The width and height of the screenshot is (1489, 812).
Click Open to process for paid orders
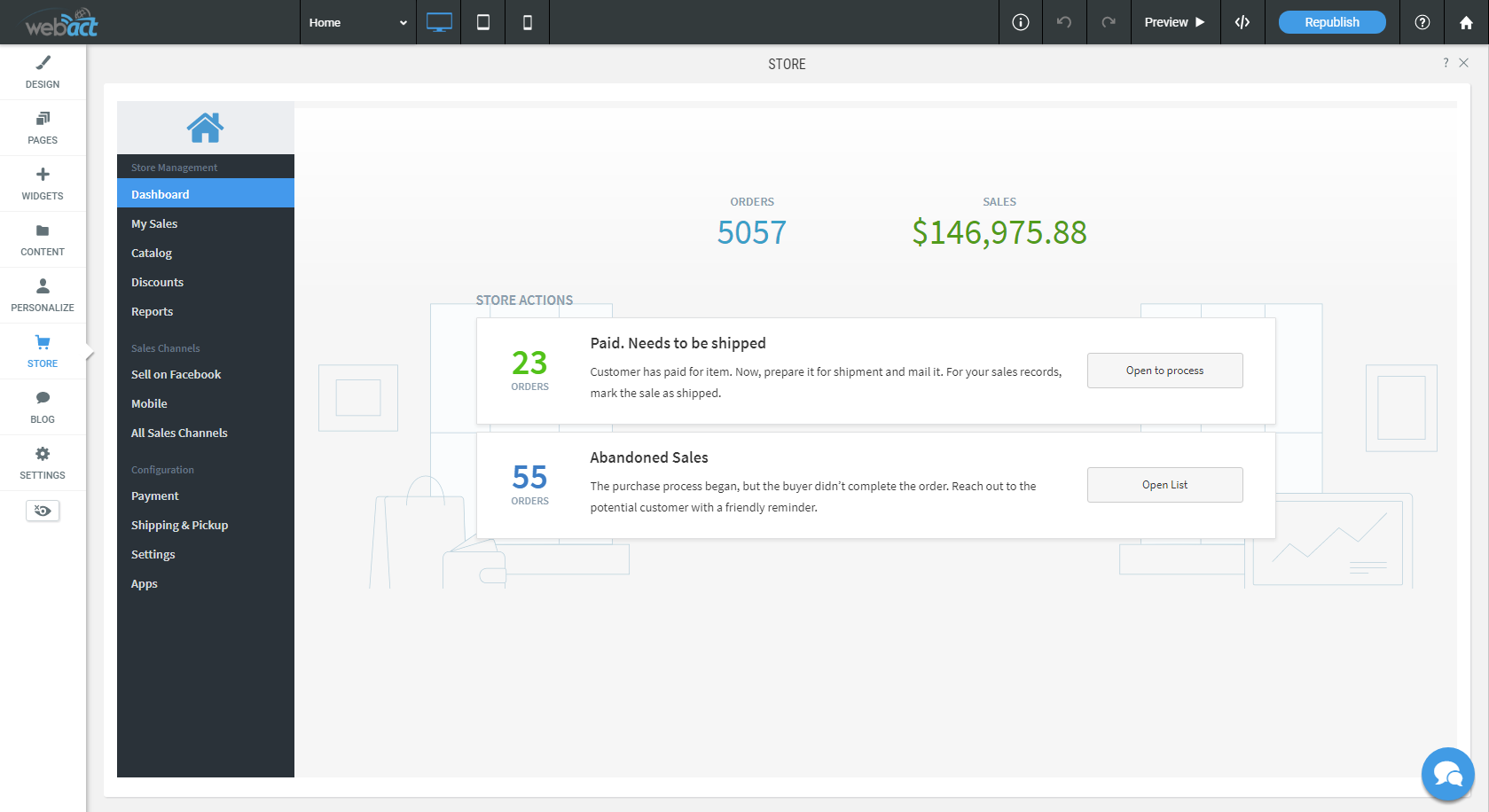tap(1164, 370)
